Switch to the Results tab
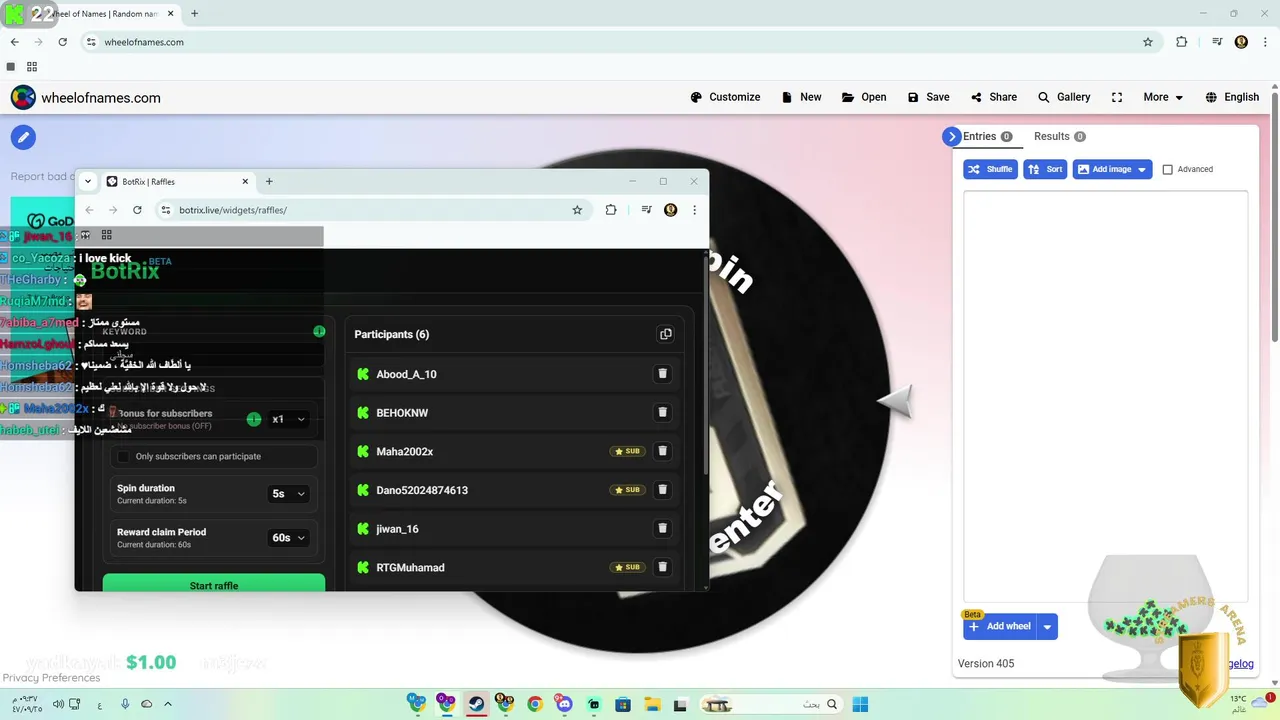The image size is (1280, 720). (x=1059, y=137)
